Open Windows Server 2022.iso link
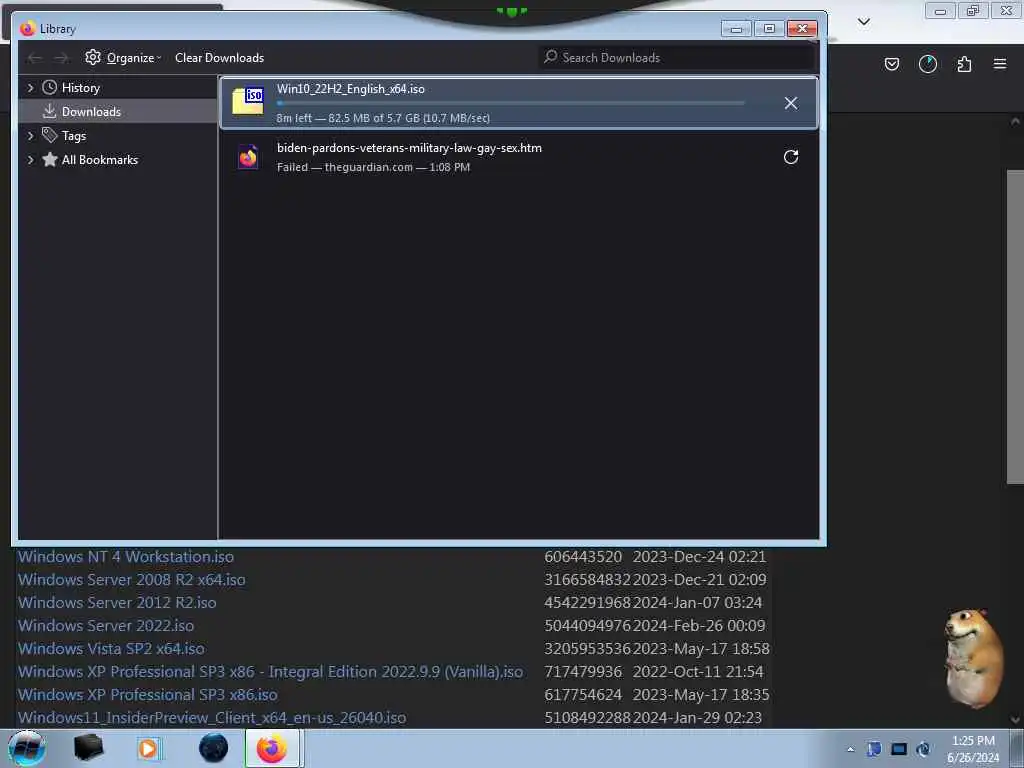 [x=106, y=625]
